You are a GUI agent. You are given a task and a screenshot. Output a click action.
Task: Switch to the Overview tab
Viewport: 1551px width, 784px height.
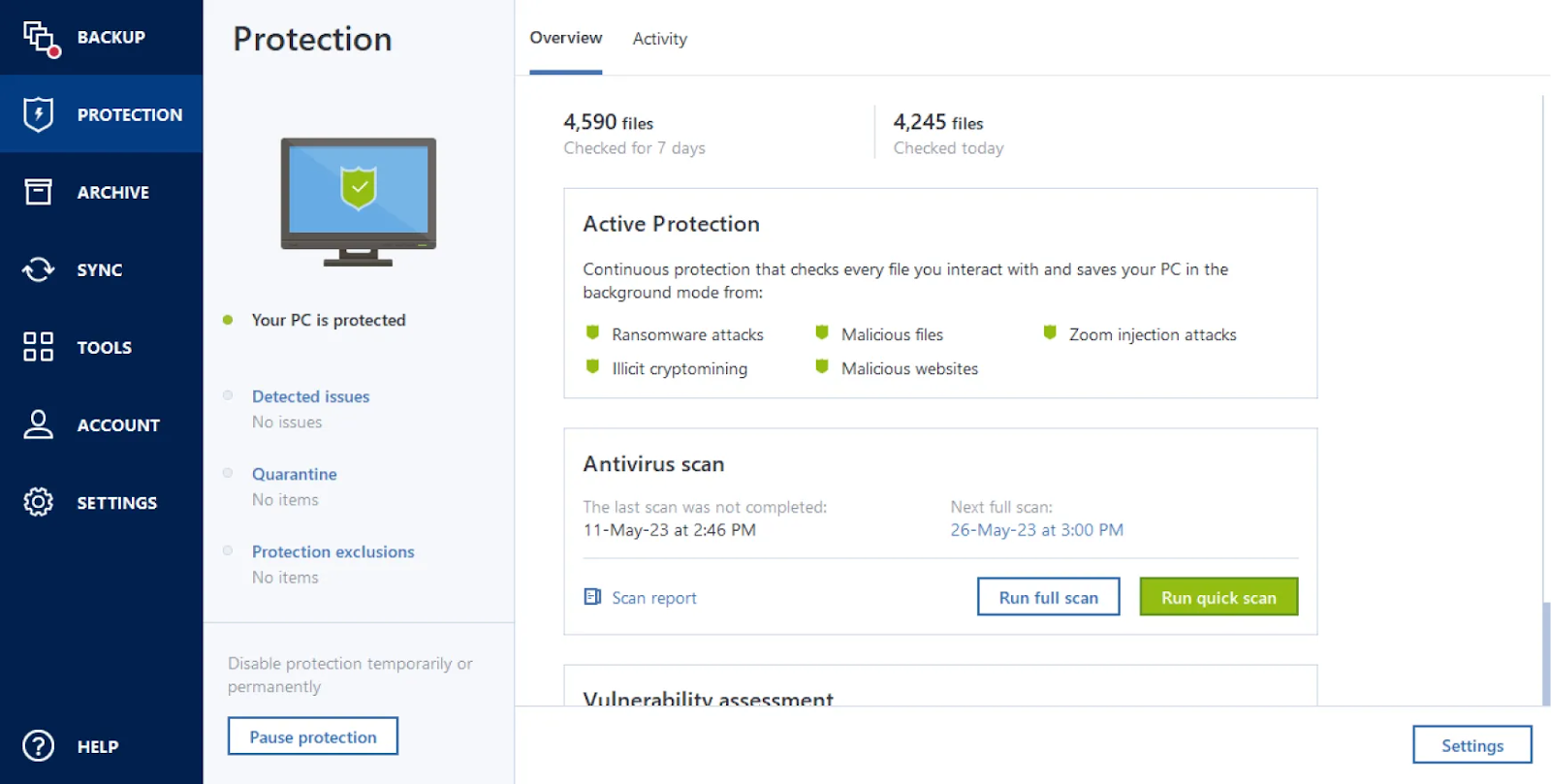pyautogui.click(x=566, y=38)
